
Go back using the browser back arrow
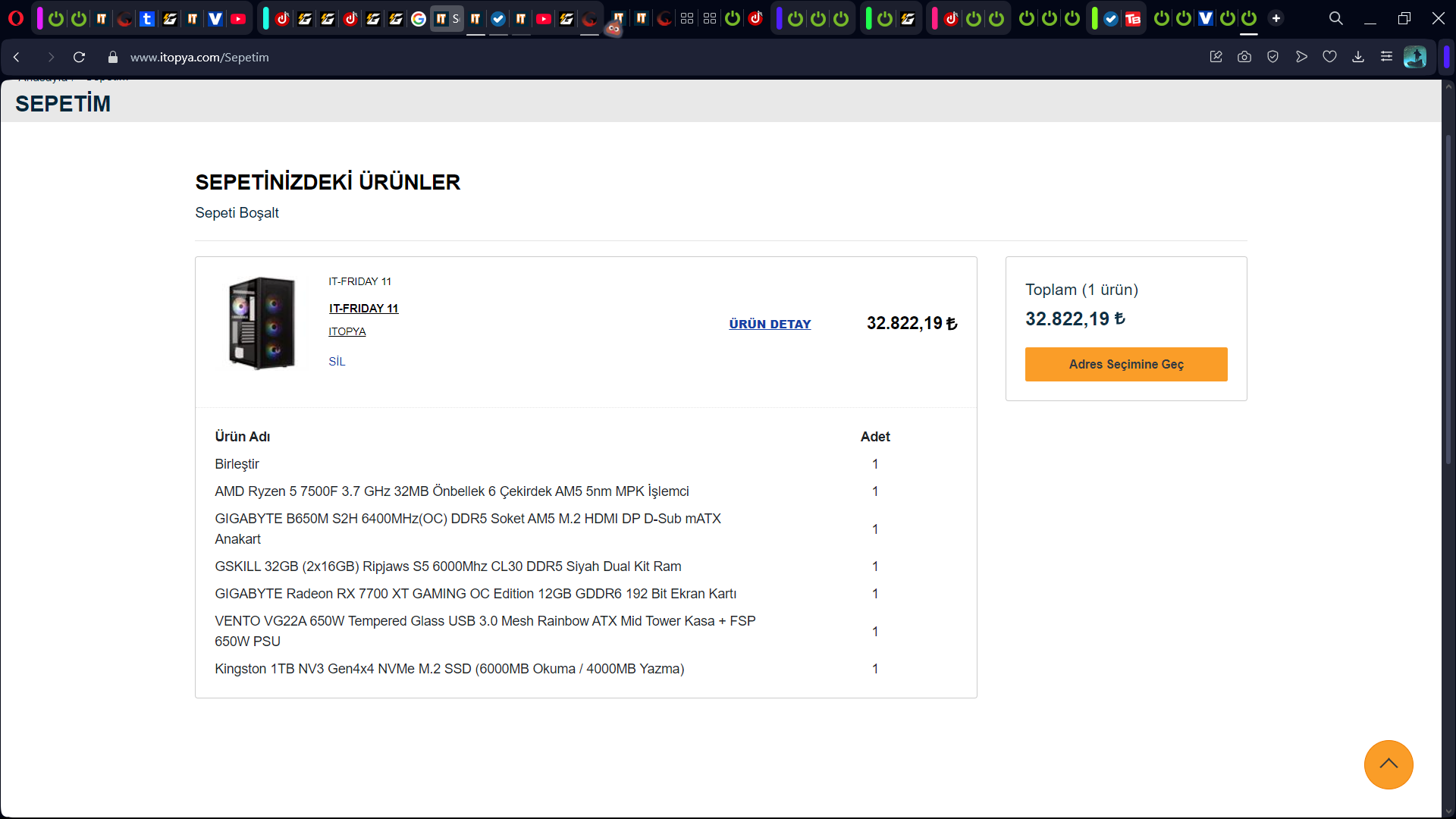coord(17,57)
